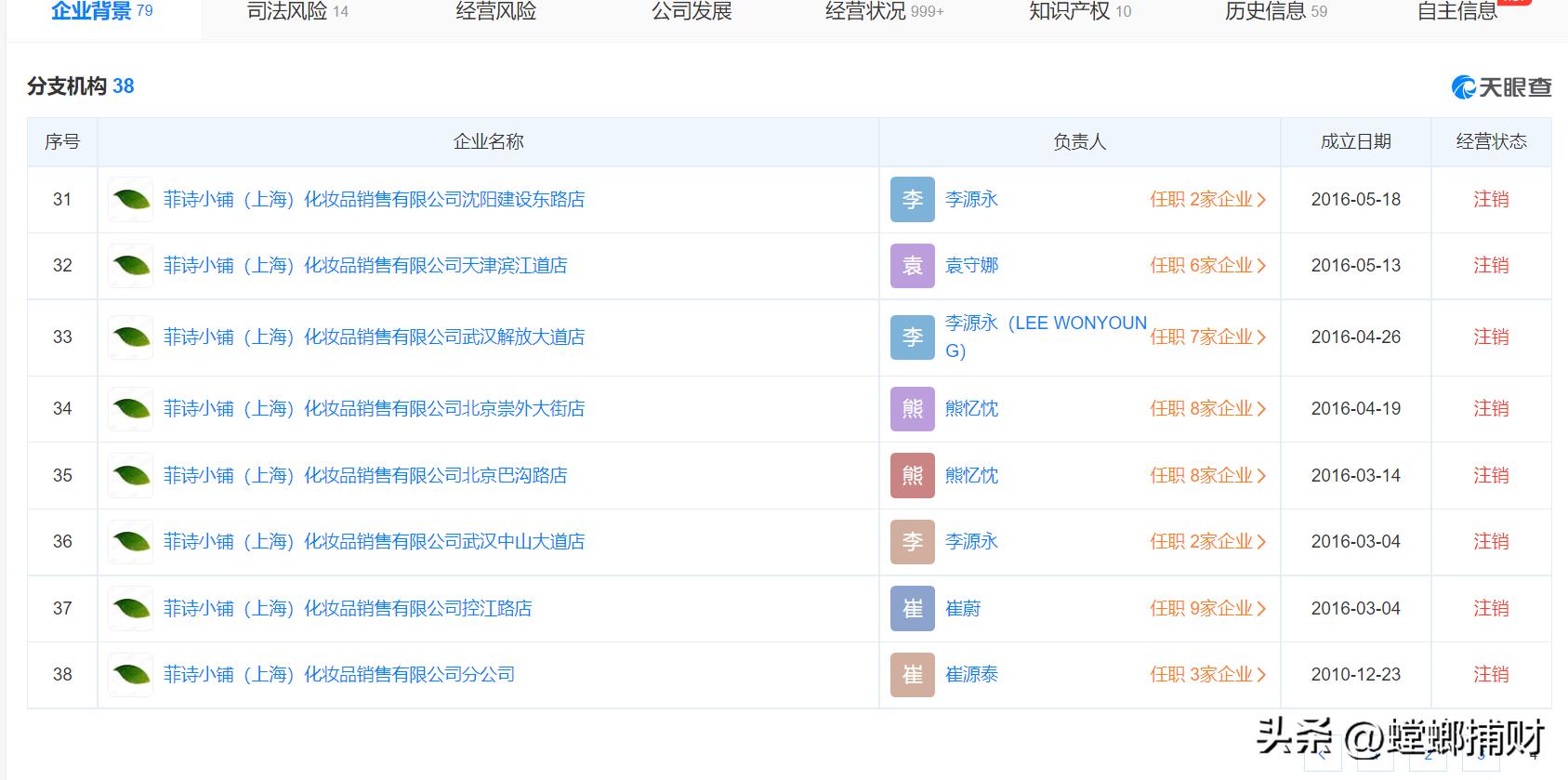Click the 天眼查 logo
This screenshot has width=1568, height=780.
tap(1502, 87)
